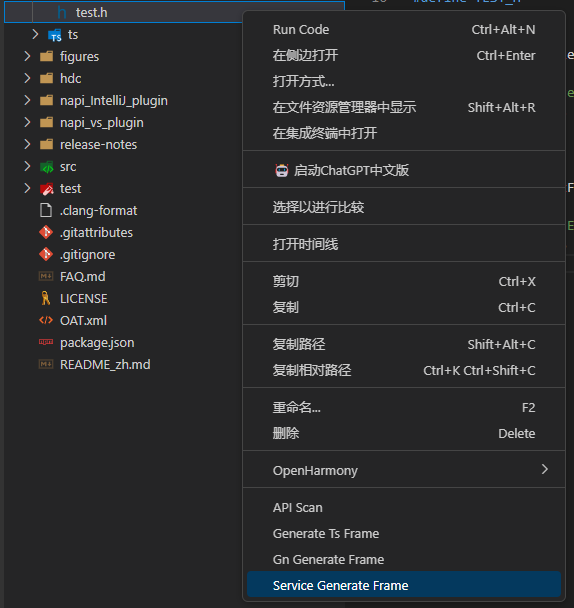Screen dimensions: 574x608
Task: Choose Run Code from context menu
Action: click(404, 29)
